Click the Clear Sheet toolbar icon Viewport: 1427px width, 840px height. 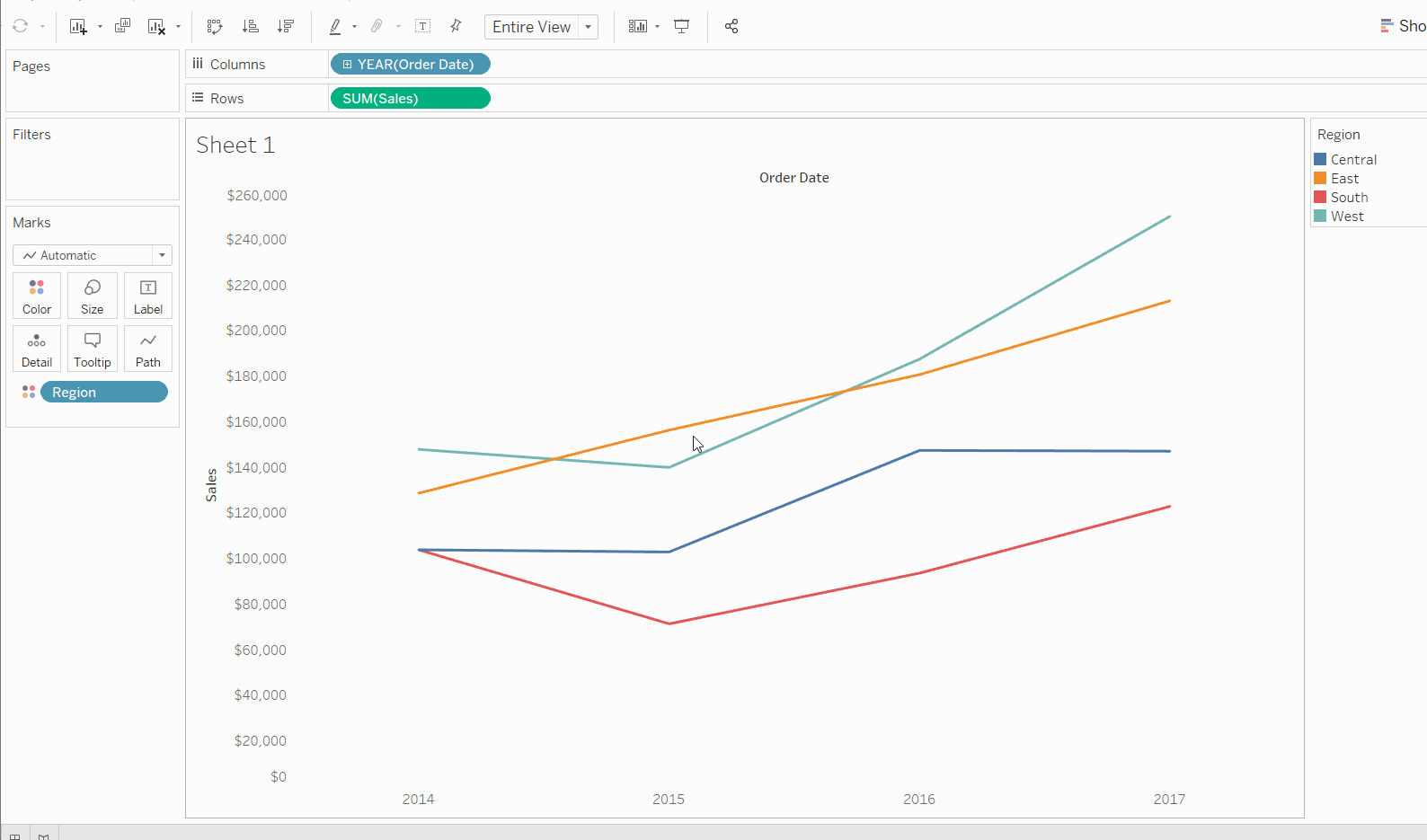tap(156, 26)
